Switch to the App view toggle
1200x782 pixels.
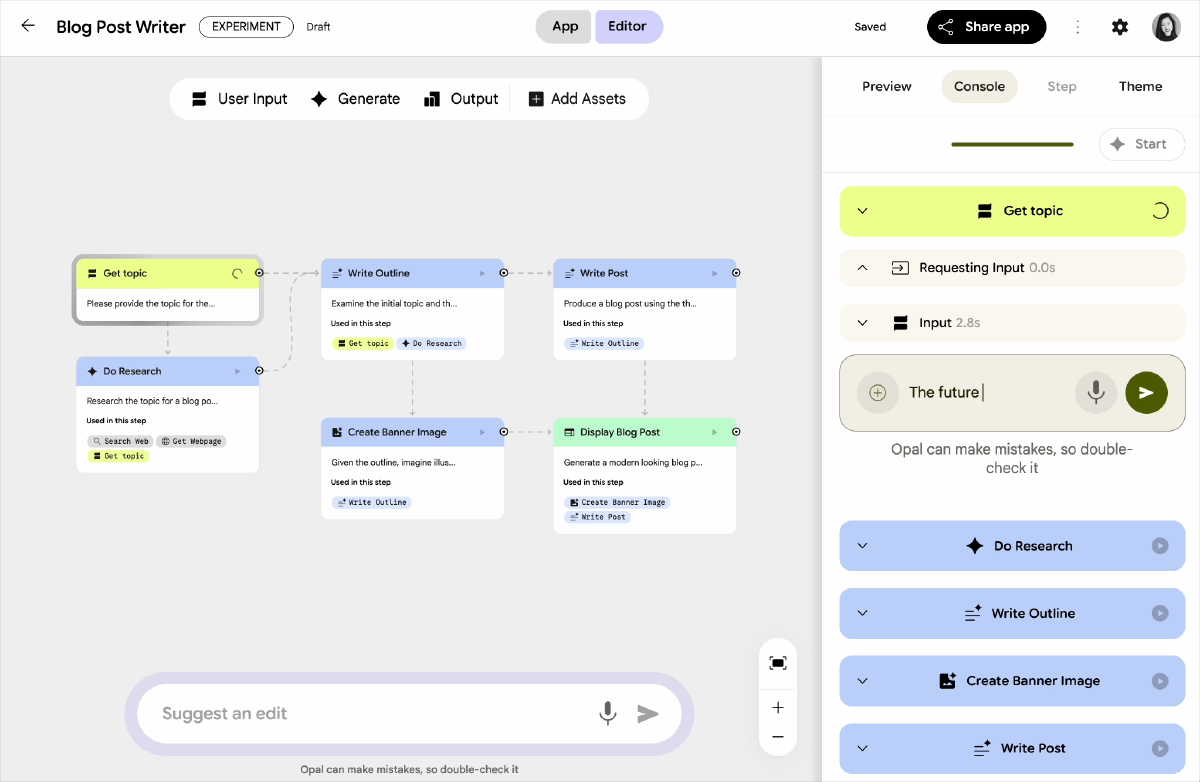click(565, 27)
